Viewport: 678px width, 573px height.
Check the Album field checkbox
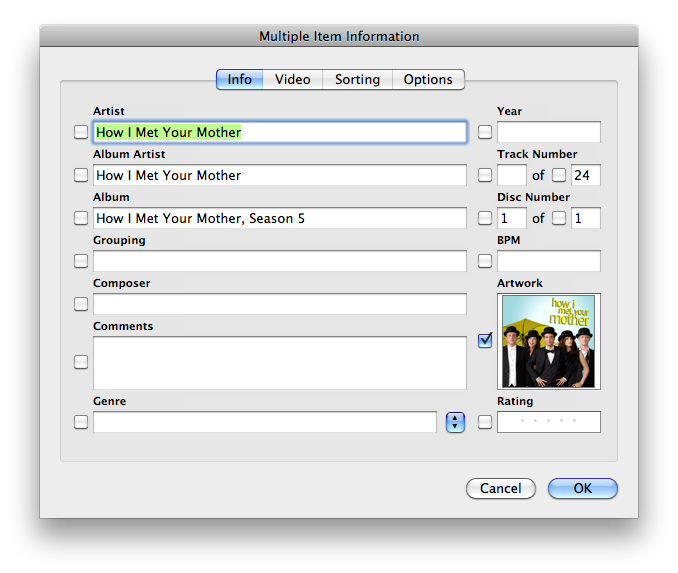(x=81, y=218)
